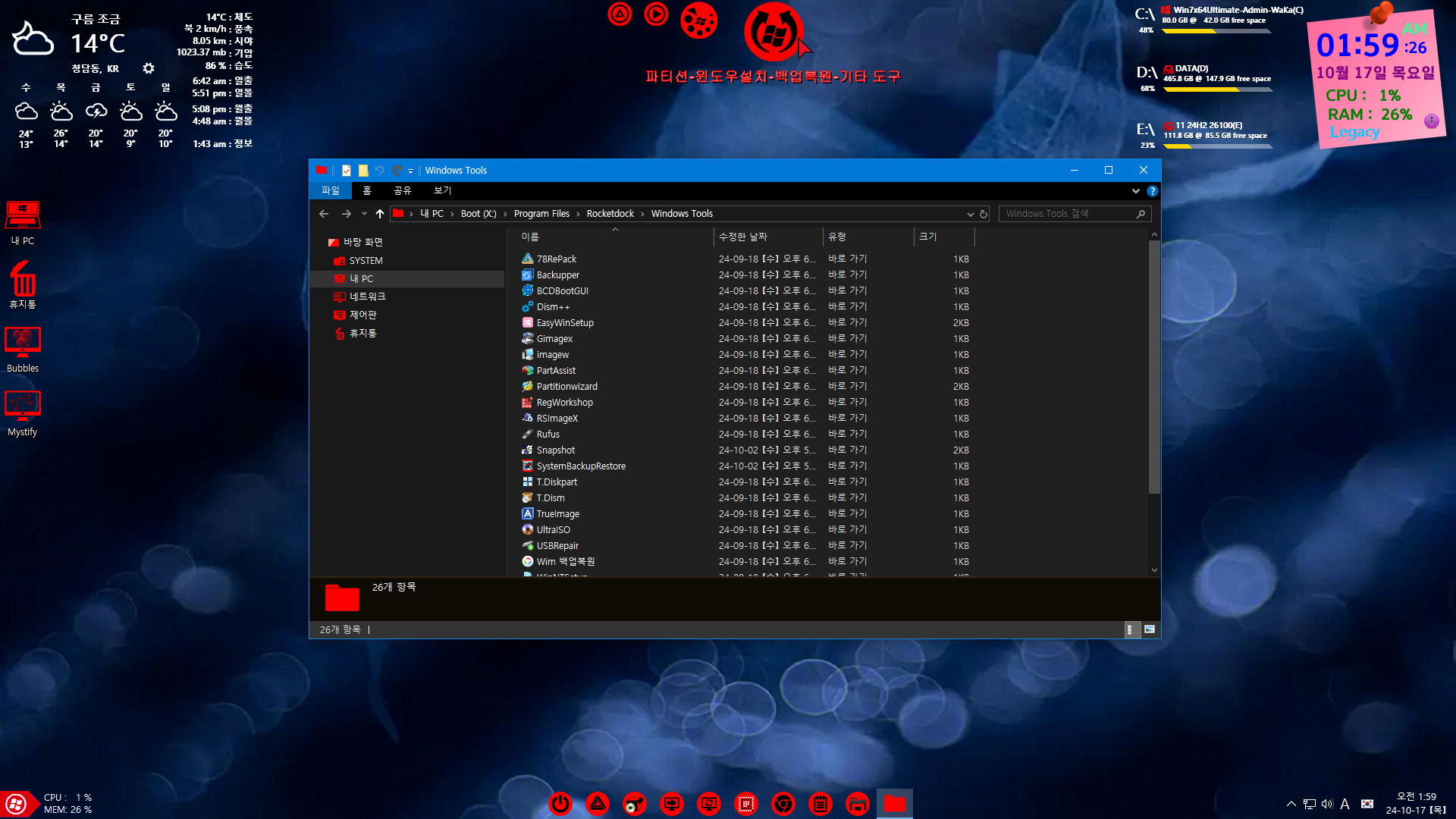Expand the Quick Access Toolbar customize dropdown

point(410,171)
